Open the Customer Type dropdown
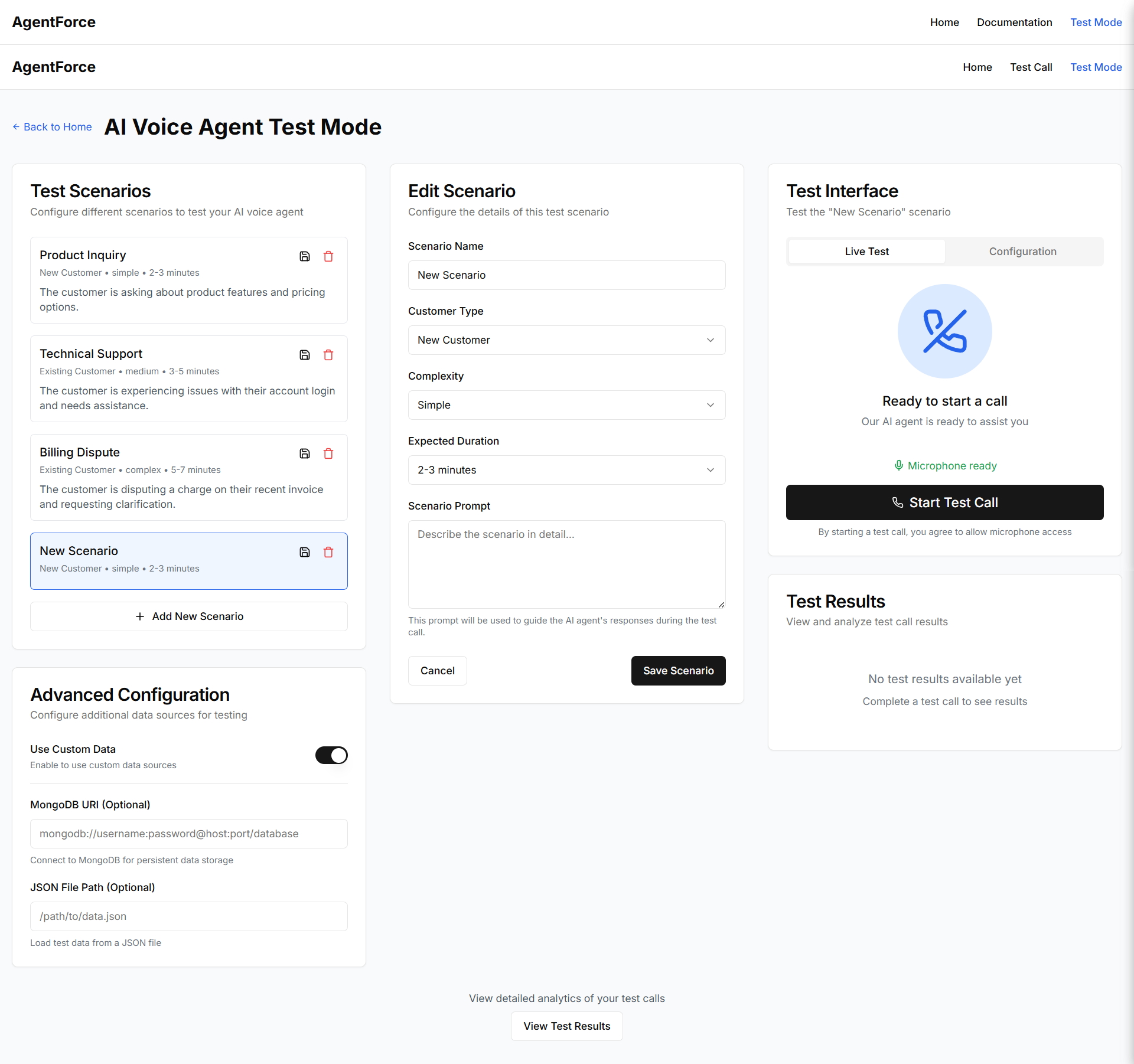This screenshot has width=1134, height=1064. point(566,340)
